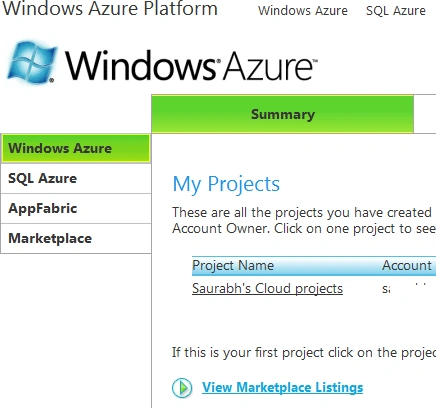Click the Windows Azure wordmark logo text

[191, 66]
